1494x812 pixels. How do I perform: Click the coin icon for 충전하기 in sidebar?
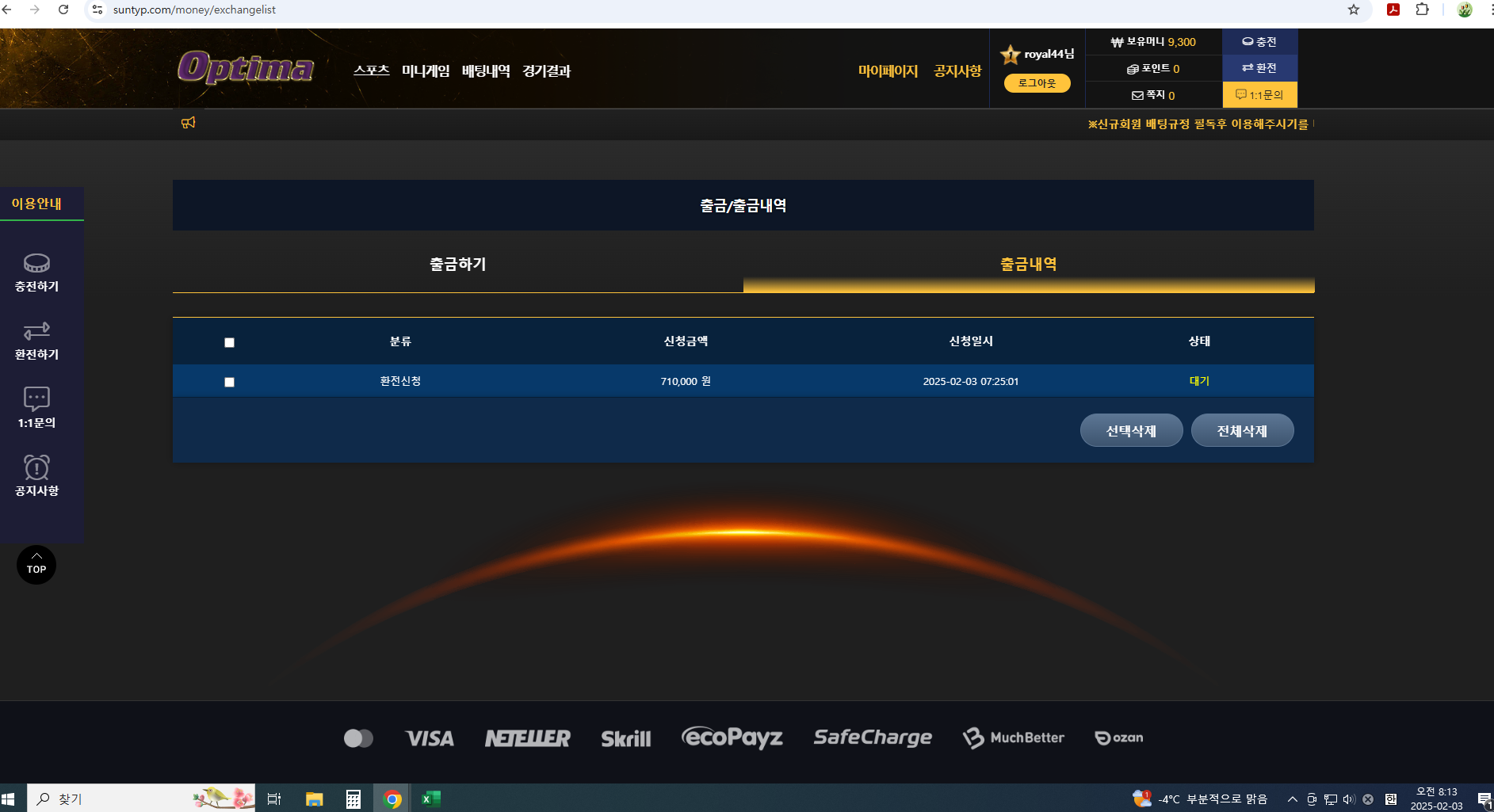coord(36,263)
